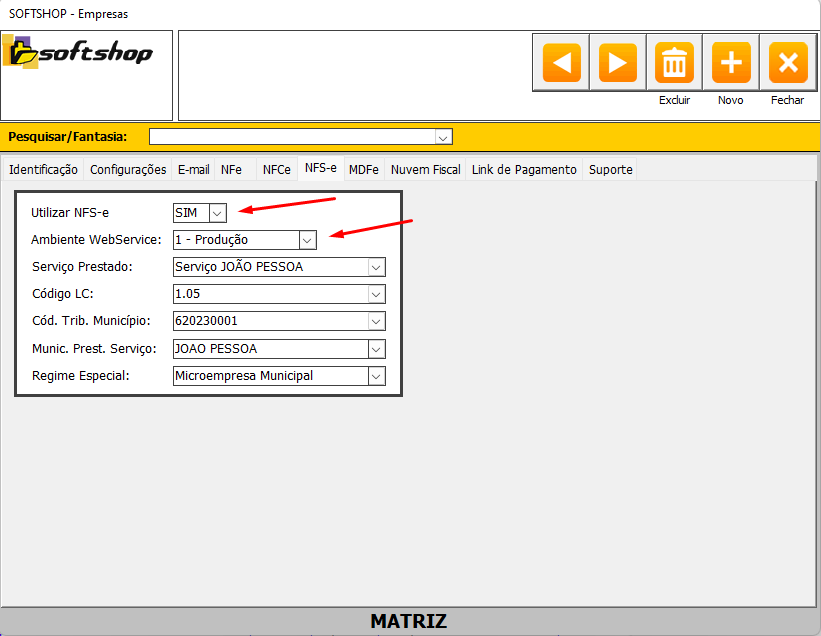The image size is (821, 636).
Task: Switch to the Nuvem Fiscal tab
Action: 425,170
